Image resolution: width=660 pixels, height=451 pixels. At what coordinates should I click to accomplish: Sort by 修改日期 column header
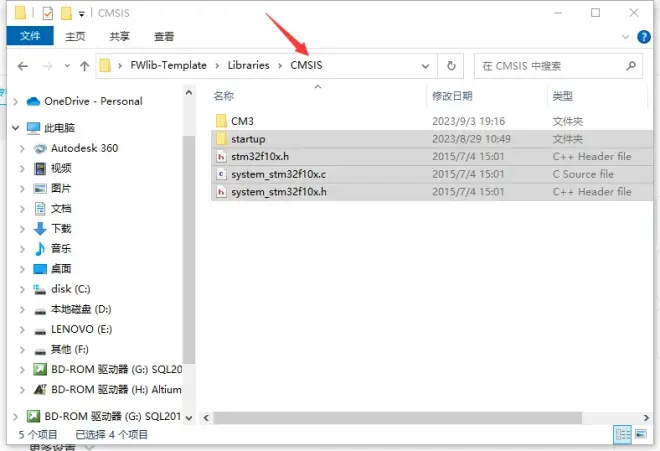pyautogui.click(x=452, y=96)
